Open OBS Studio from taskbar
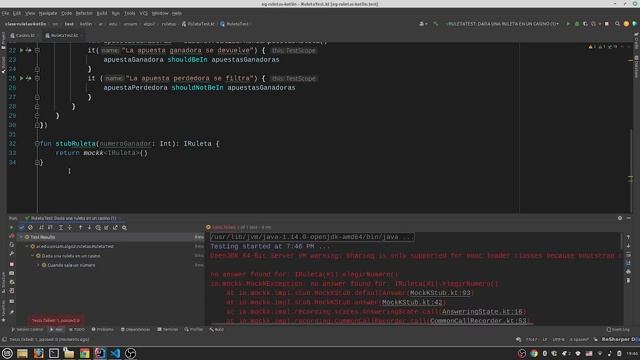This screenshot has height=360, width=640. (130, 353)
